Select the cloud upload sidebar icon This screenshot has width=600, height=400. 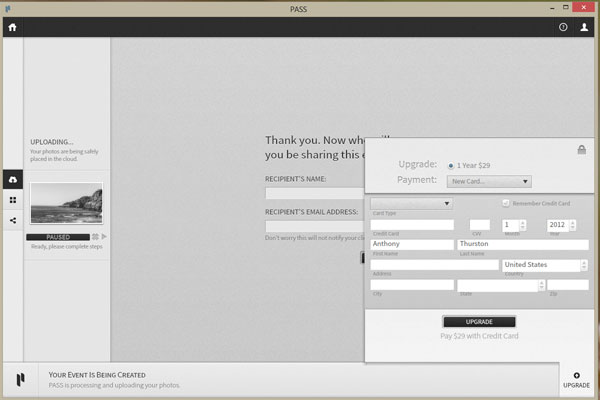click(13, 180)
